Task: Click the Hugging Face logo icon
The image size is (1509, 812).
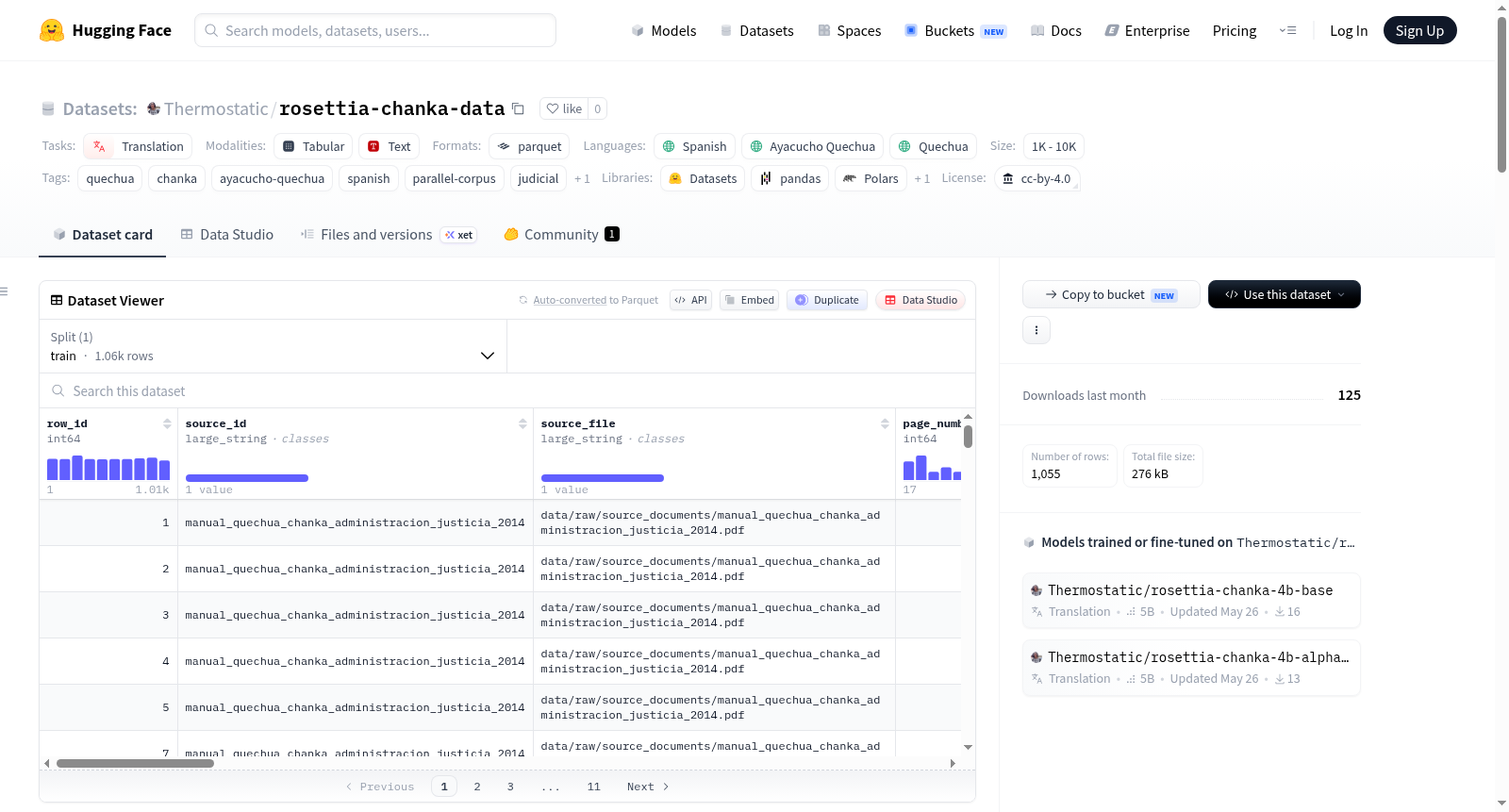Action: point(52,30)
